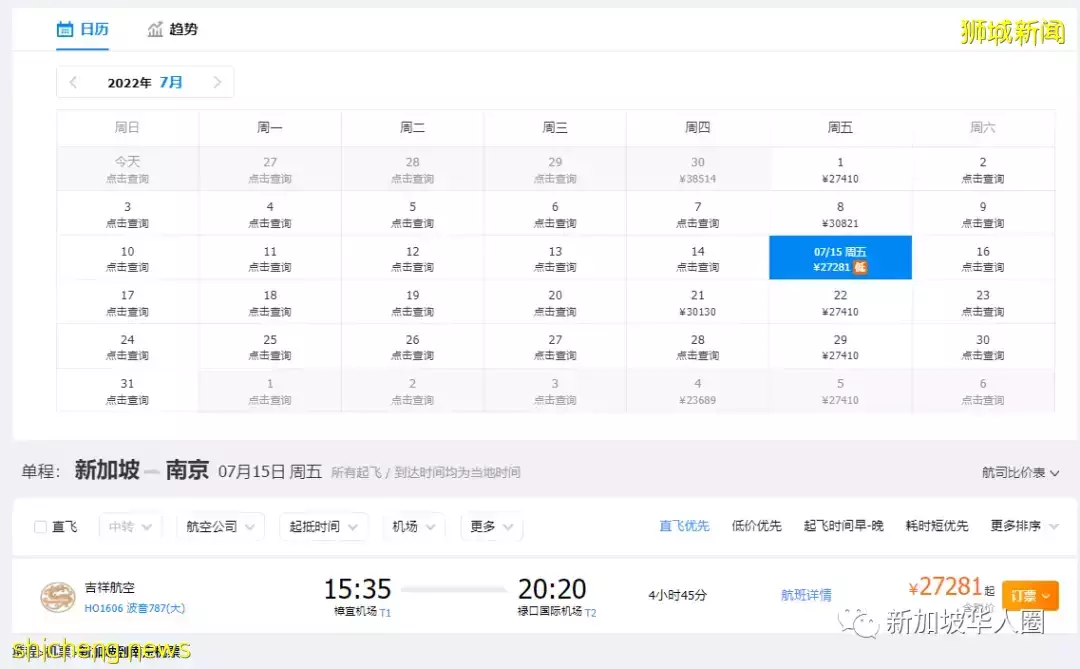Open the 航班详情 flight details link
Image resolution: width=1080 pixels, height=669 pixels.
[807, 594]
